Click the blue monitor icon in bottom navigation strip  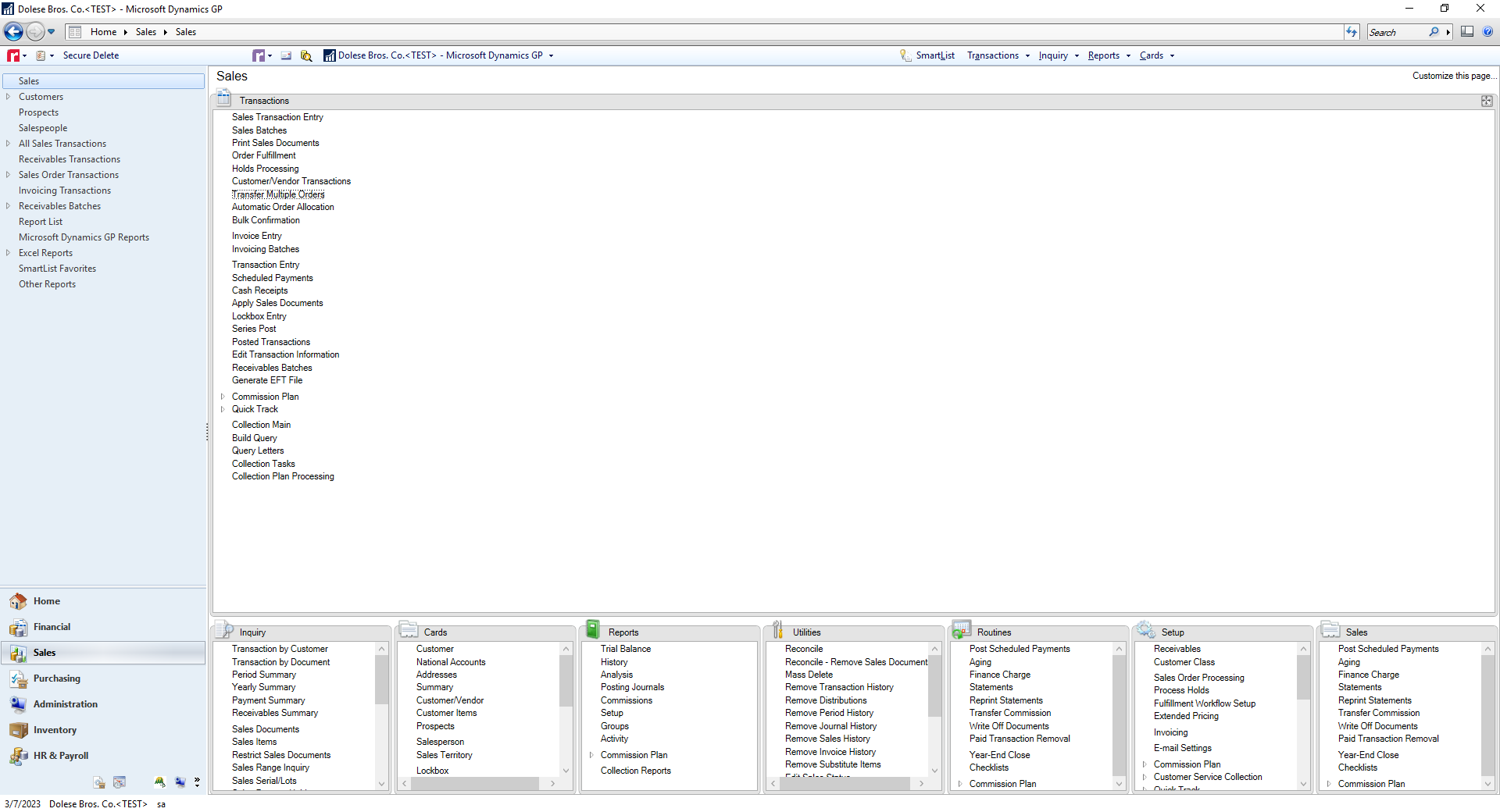[x=180, y=782]
